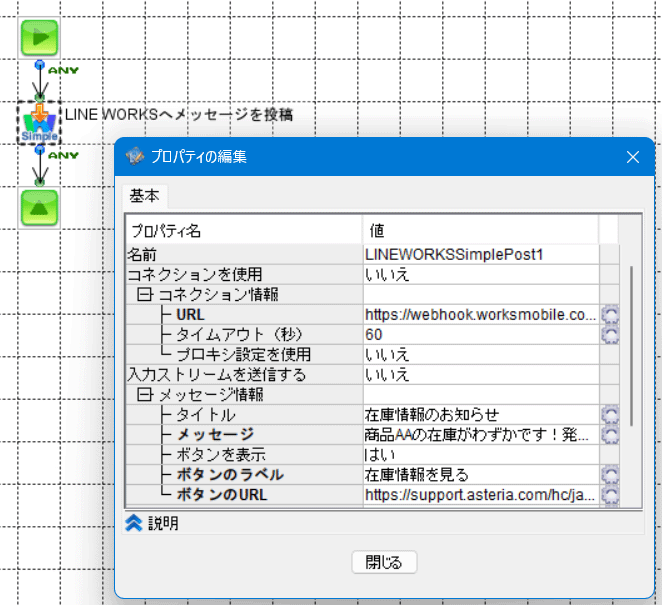Click the 閉じる button
Screen dimensions: 662x605
[x=384, y=562]
